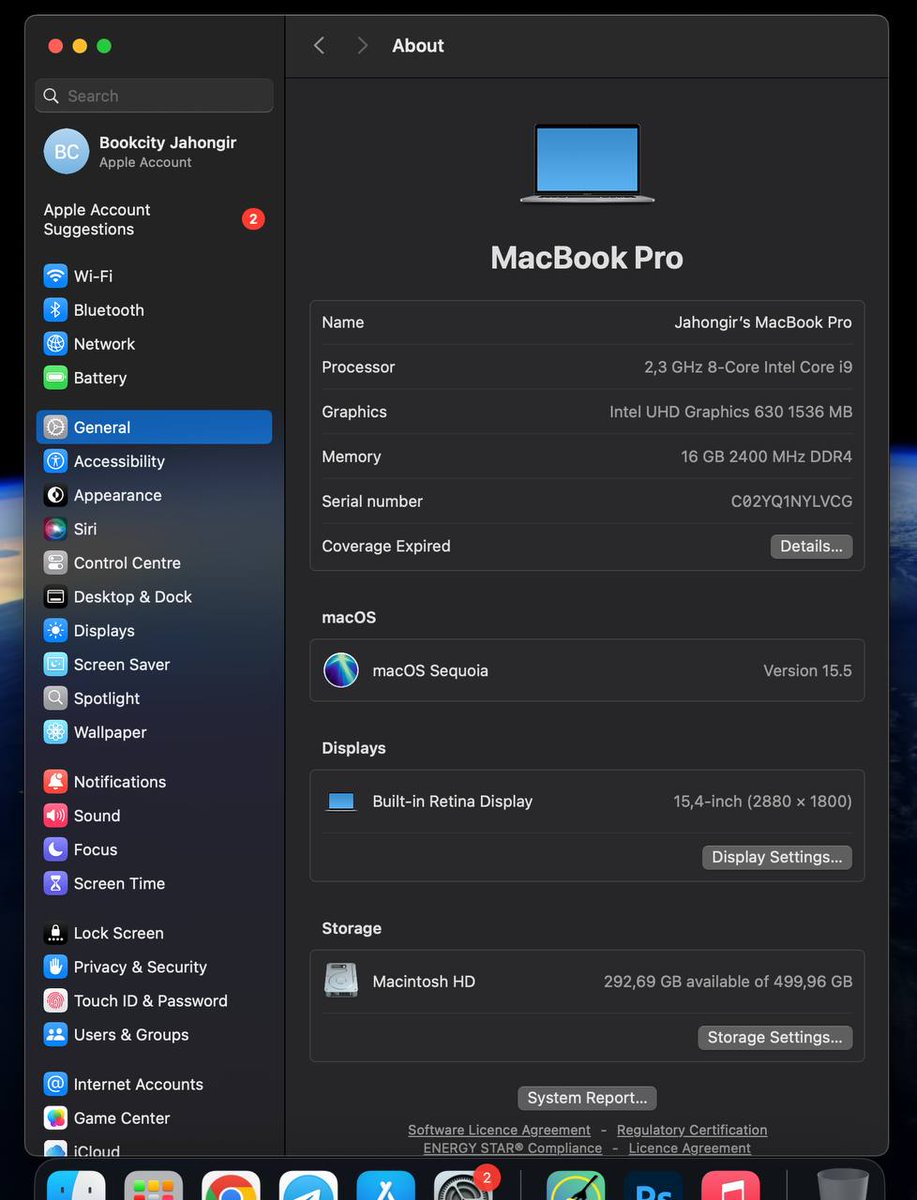
Task: Open Regulatory Certification link
Action: [x=692, y=1130]
